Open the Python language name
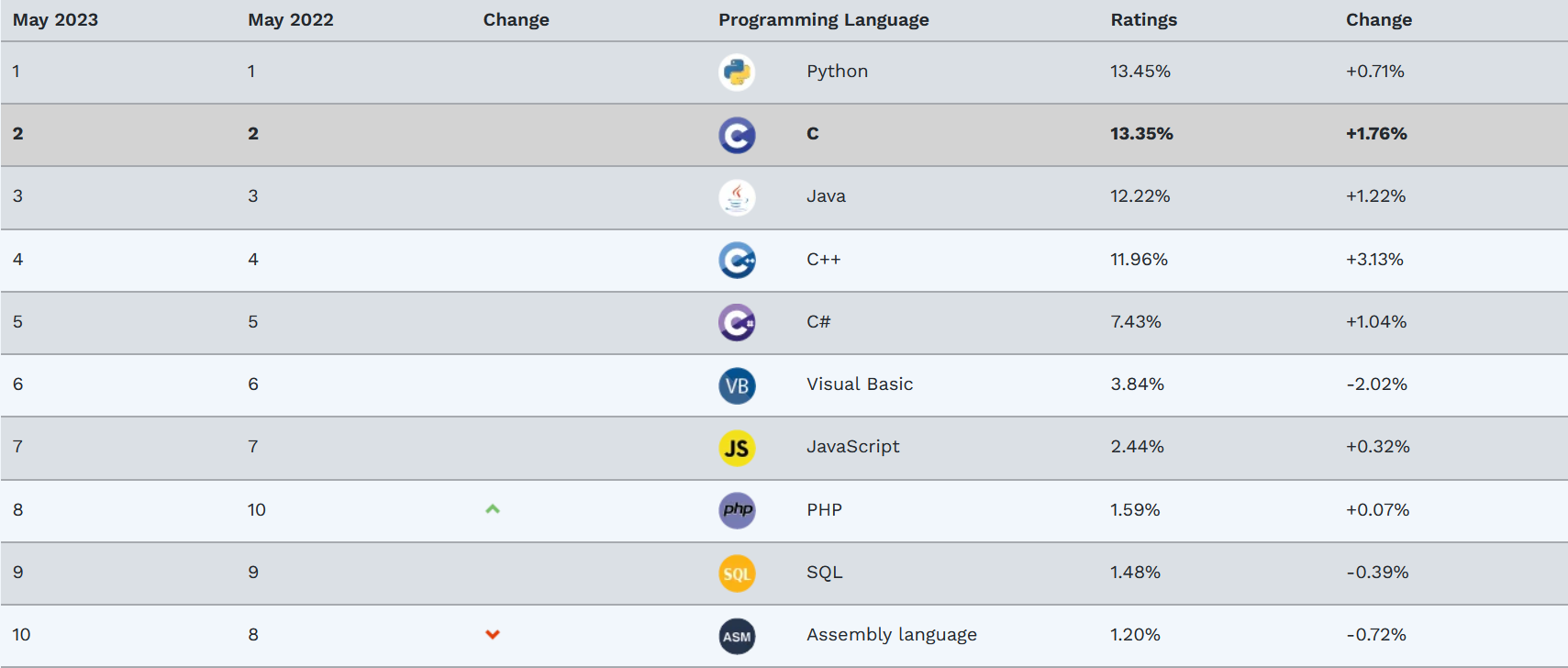Image resolution: width=1568 pixels, height=668 pixels. pos(837,72)
